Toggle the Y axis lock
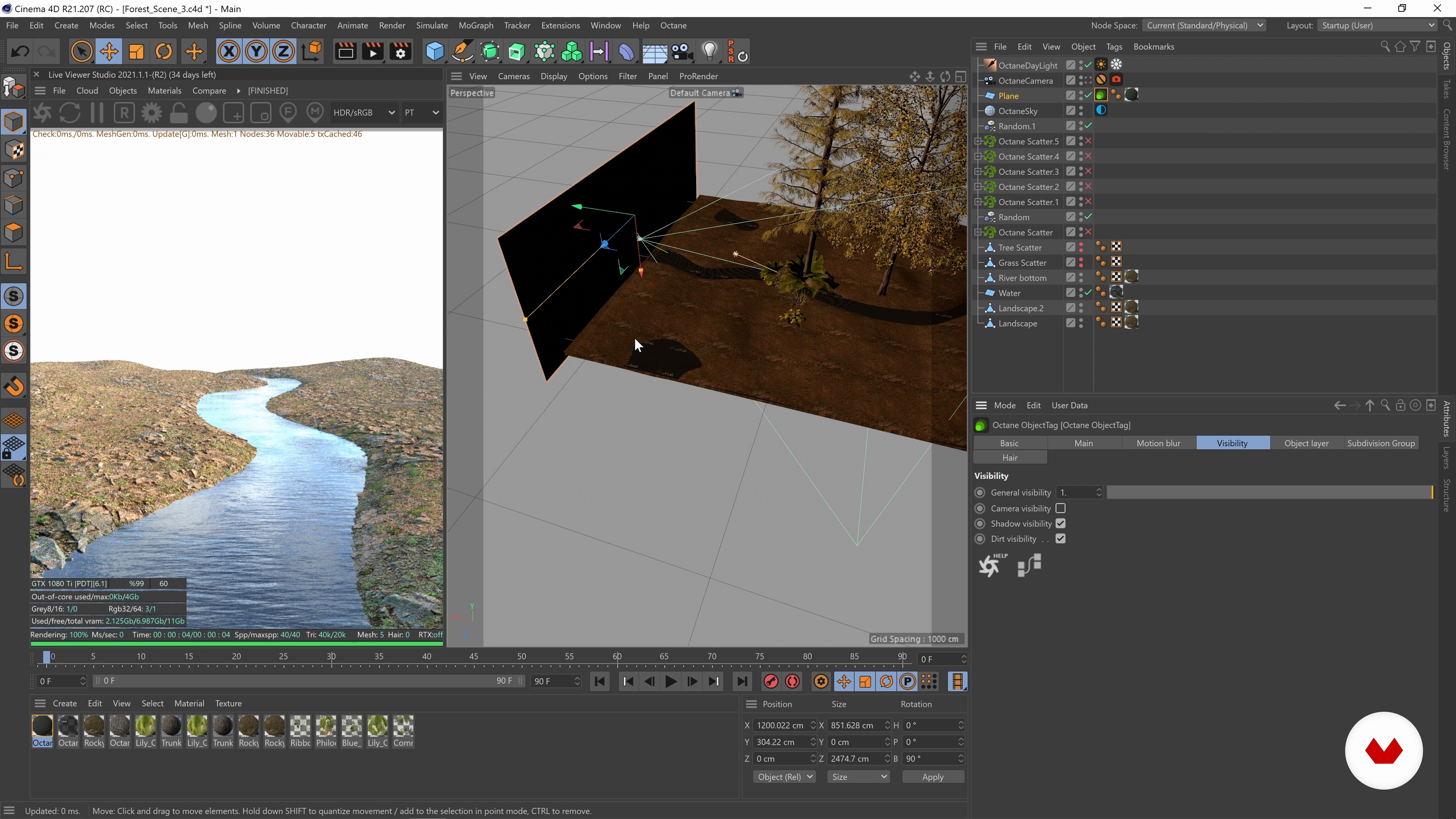This screenshot has width=1456, height=819. pyautogui.click(x=256, y=52)
